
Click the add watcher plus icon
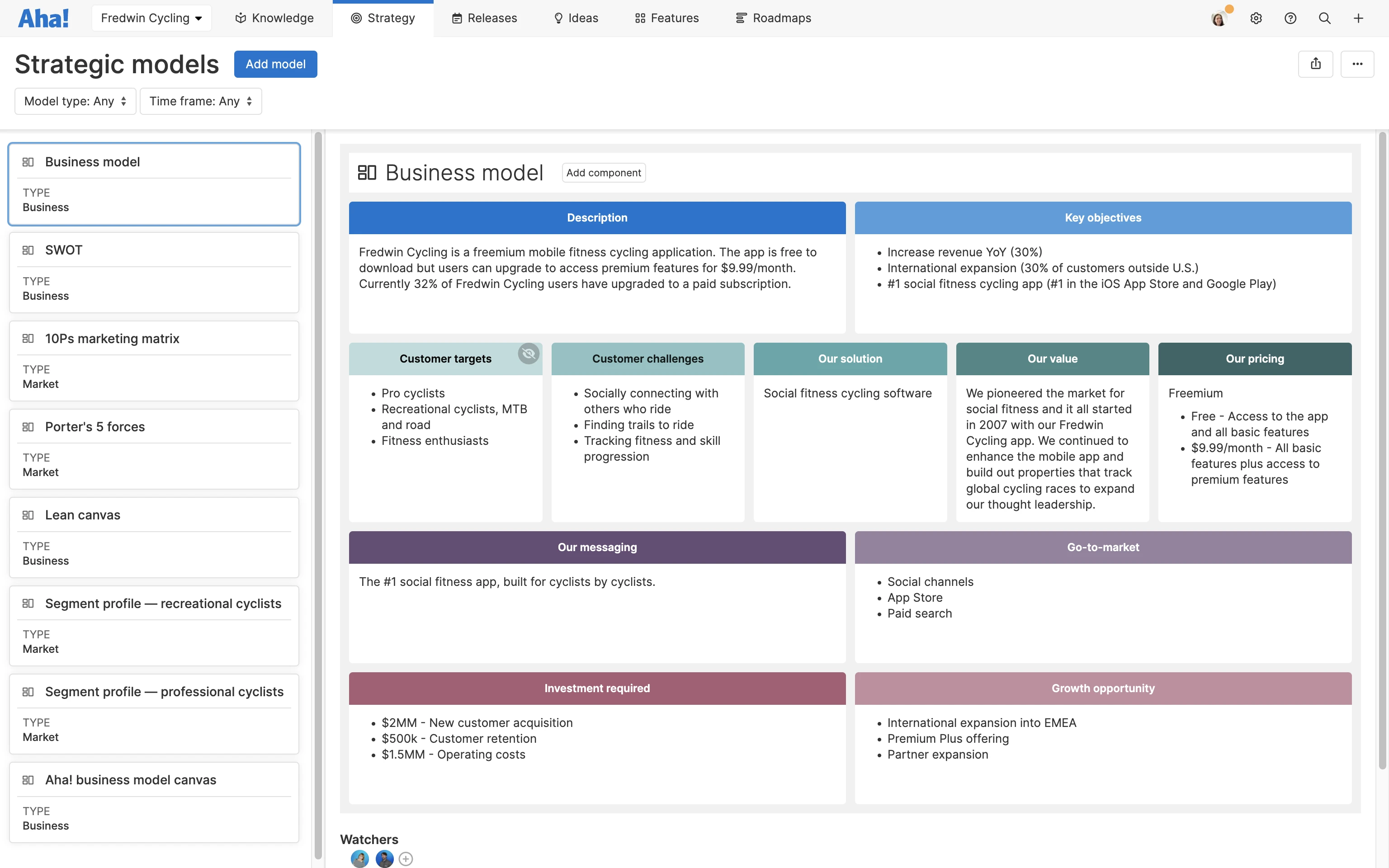(x=406, y=859)
